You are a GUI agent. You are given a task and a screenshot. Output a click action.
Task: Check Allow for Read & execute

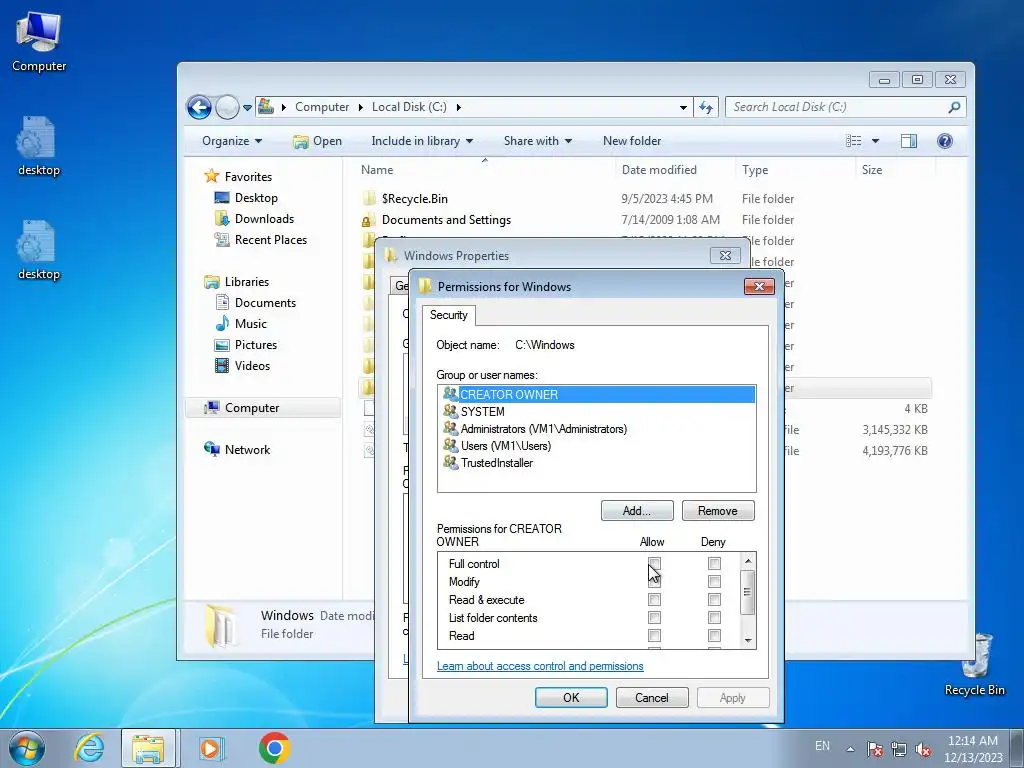click(654, 600)
